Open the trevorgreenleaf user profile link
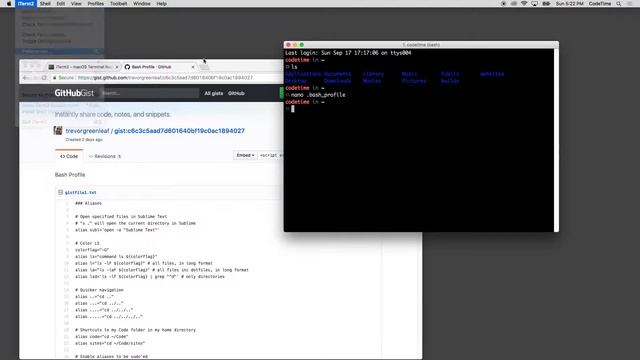640x360 pixels. pyautogui.click(x=87, y=131)
